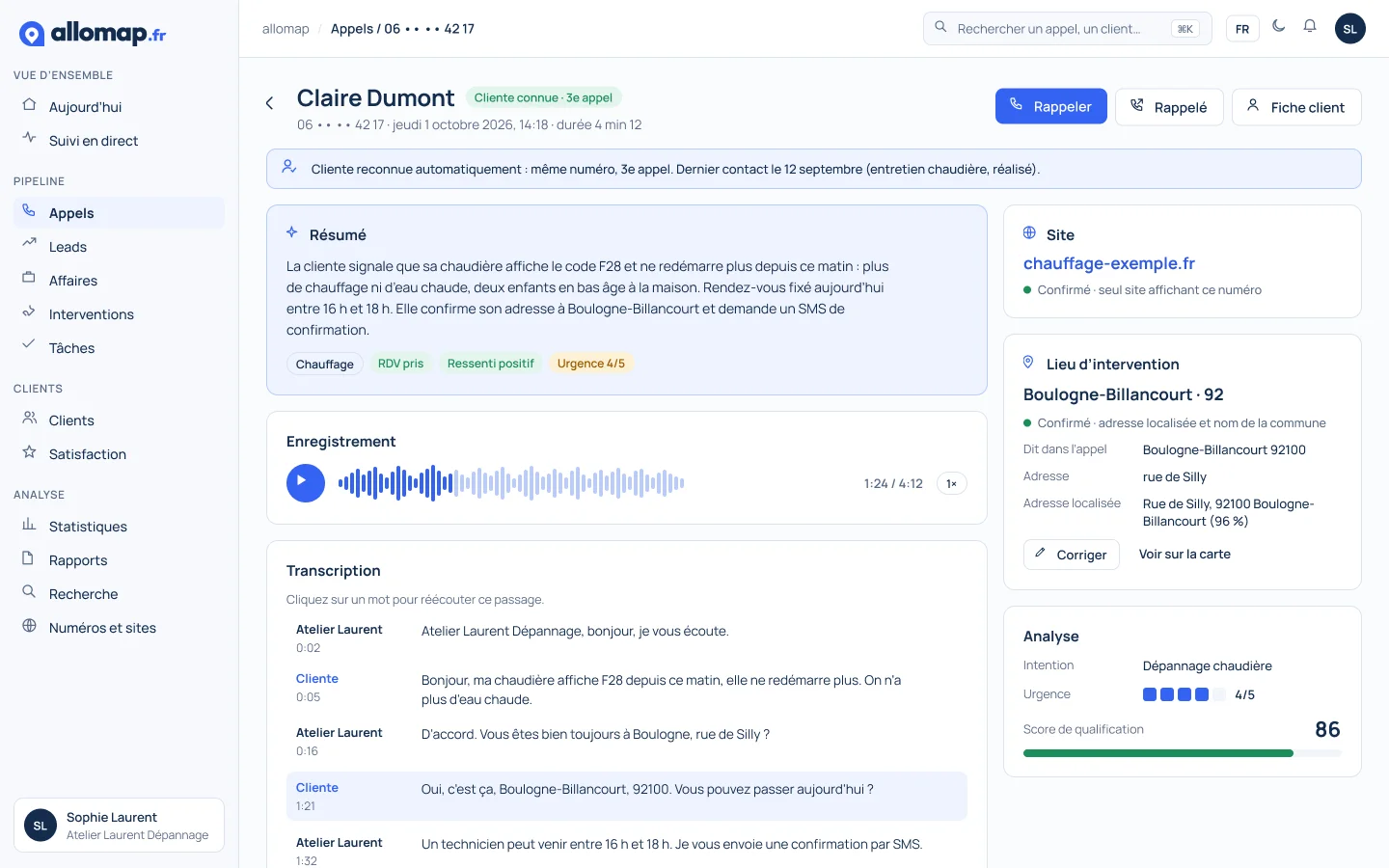Open Voir sur la carte link
Screen dimensions: 1389x868
click(x=1185, y=555)
